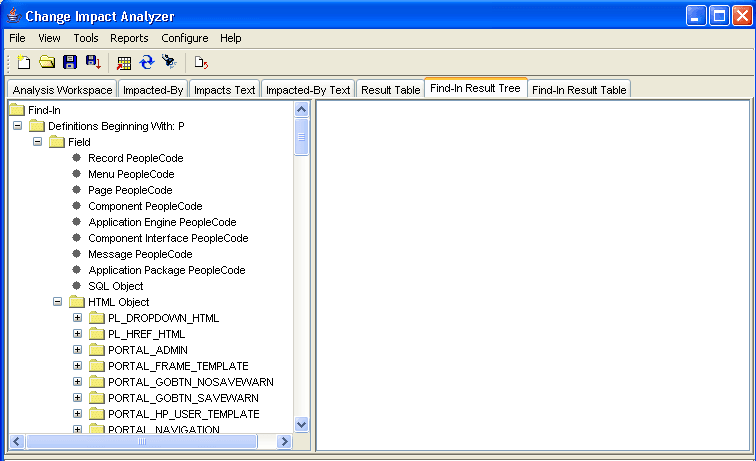Click the New analysis toolbar icon
The height and width of the screenshot is (461, 756).
click(24, 62)
